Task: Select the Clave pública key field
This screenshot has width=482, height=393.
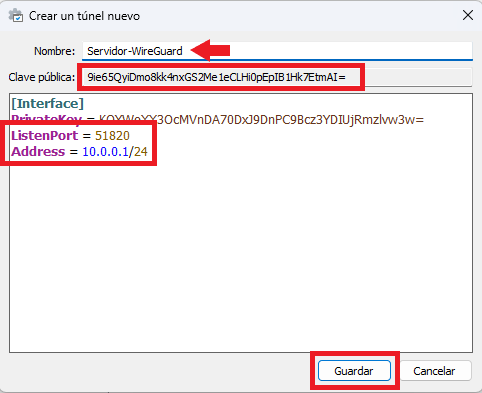Action: point(277,77)
